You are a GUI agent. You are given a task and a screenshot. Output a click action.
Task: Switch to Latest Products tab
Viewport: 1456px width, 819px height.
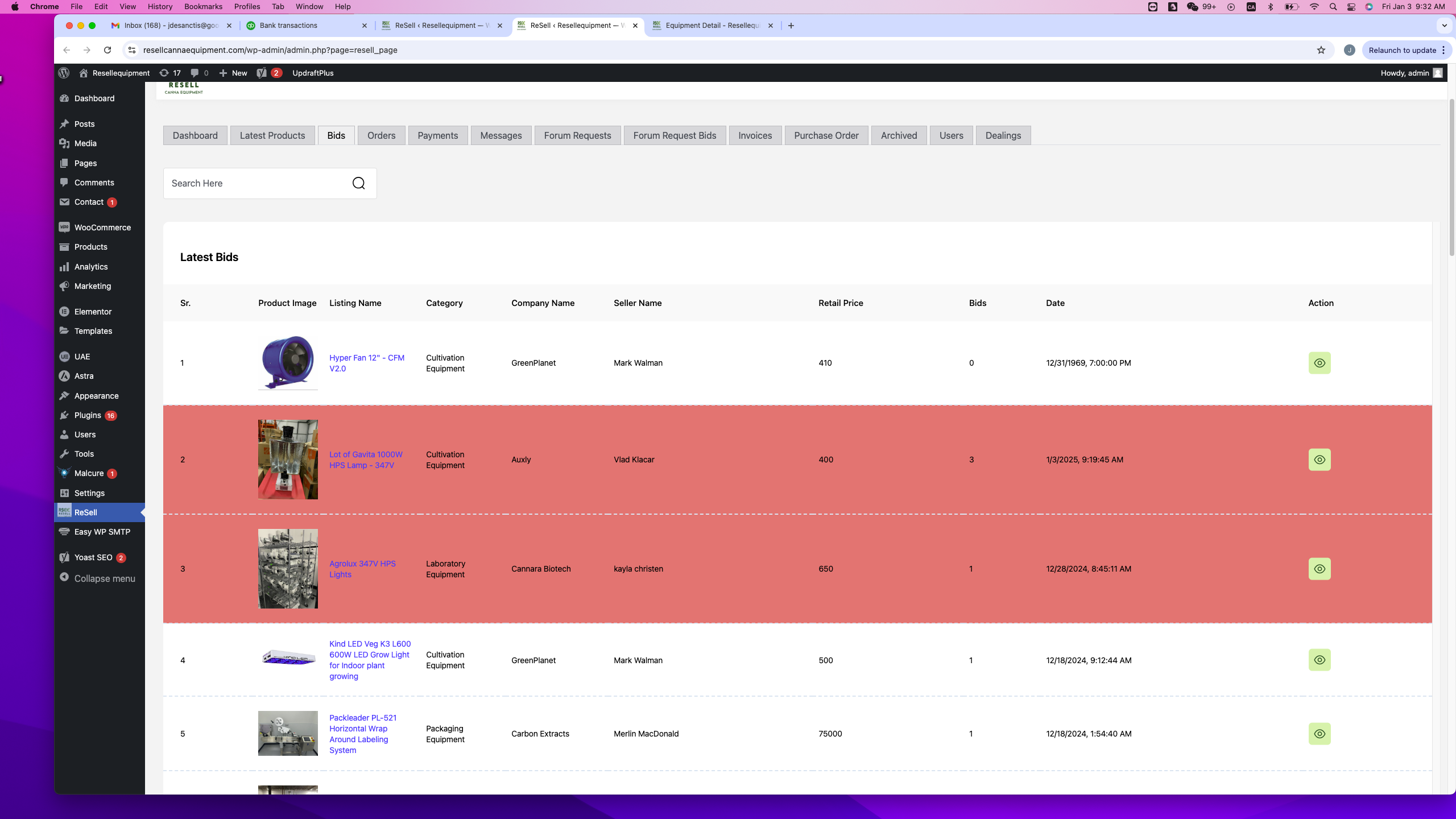click(272, 135)
